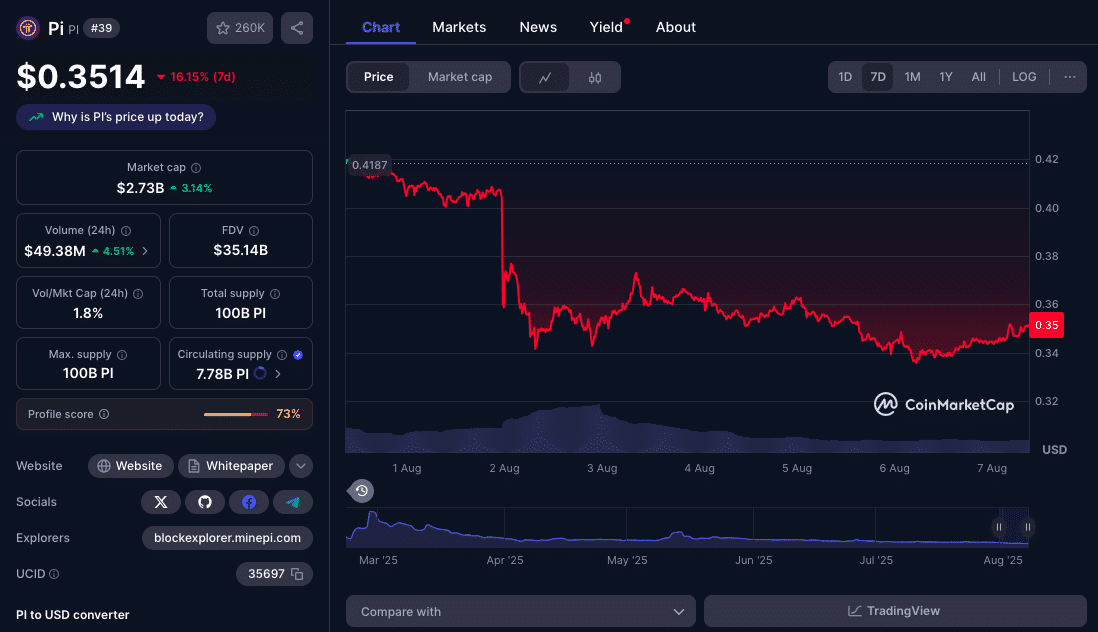
Task: Expand Circulating supply details arrow
Action: click(x=278, y=374)
